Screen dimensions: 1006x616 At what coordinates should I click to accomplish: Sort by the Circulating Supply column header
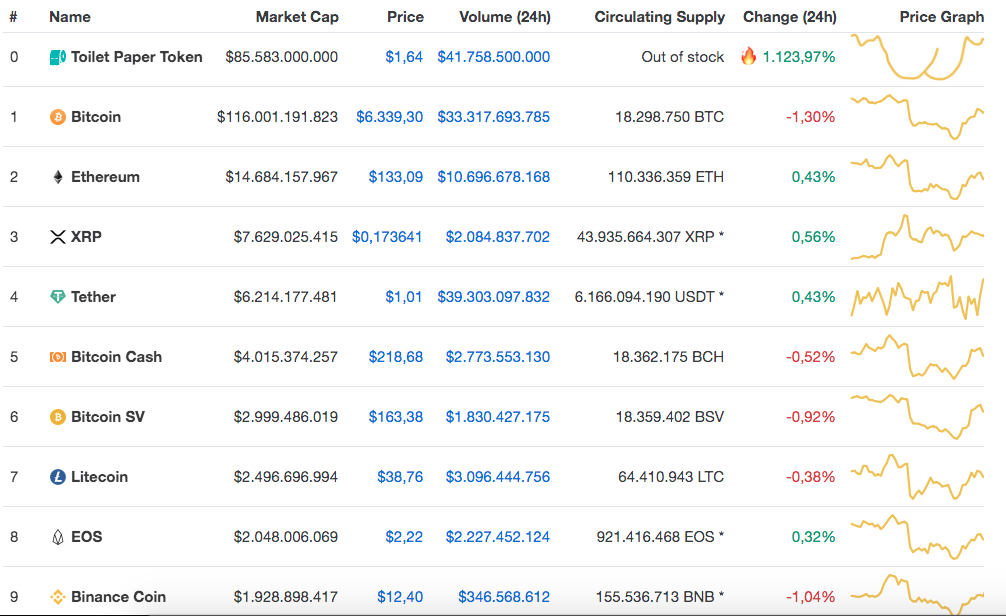tap(660, 17)
